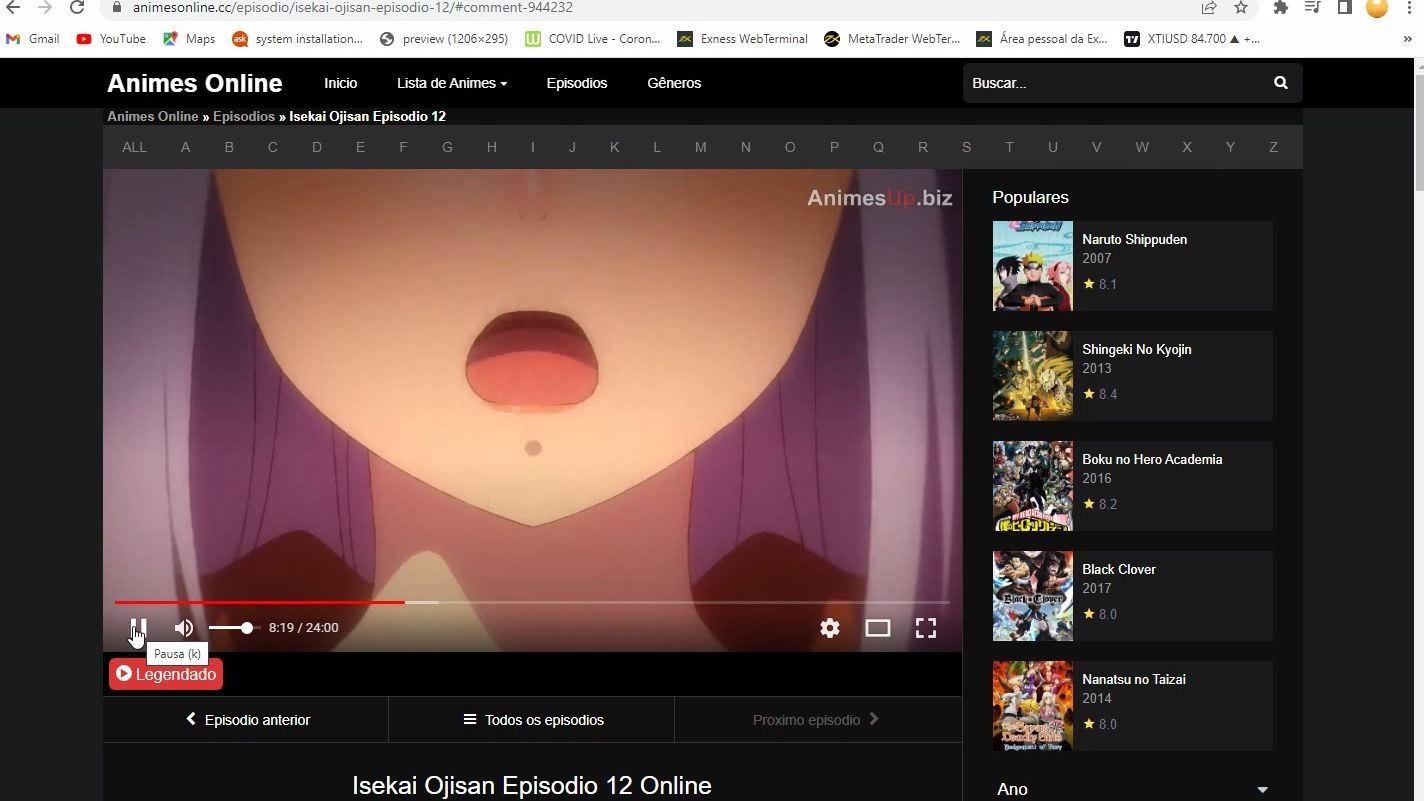Select the Legendado button
The height and width of the screenshot is (801, 1424).
click(166, 674)
